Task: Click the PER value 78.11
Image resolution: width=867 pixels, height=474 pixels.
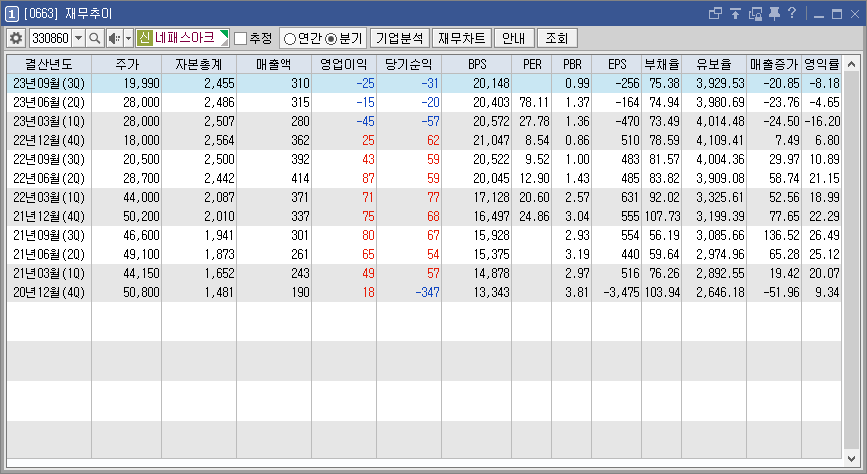Action: tap(534, 102)
